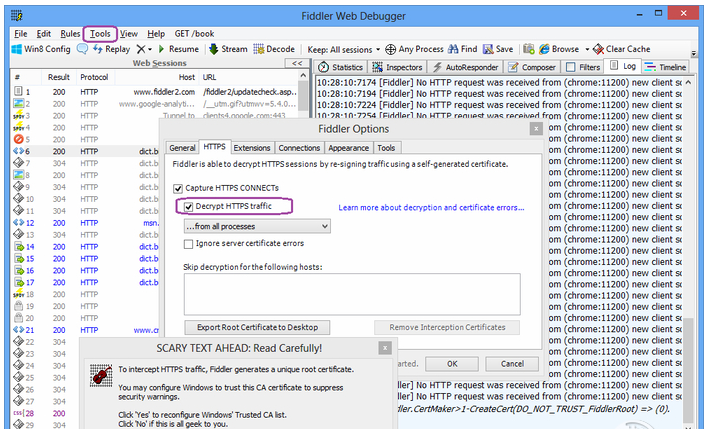This screenshot has width=706, height=429.
Task: Click the Clear Cache icon
Action: pos(598,49)
